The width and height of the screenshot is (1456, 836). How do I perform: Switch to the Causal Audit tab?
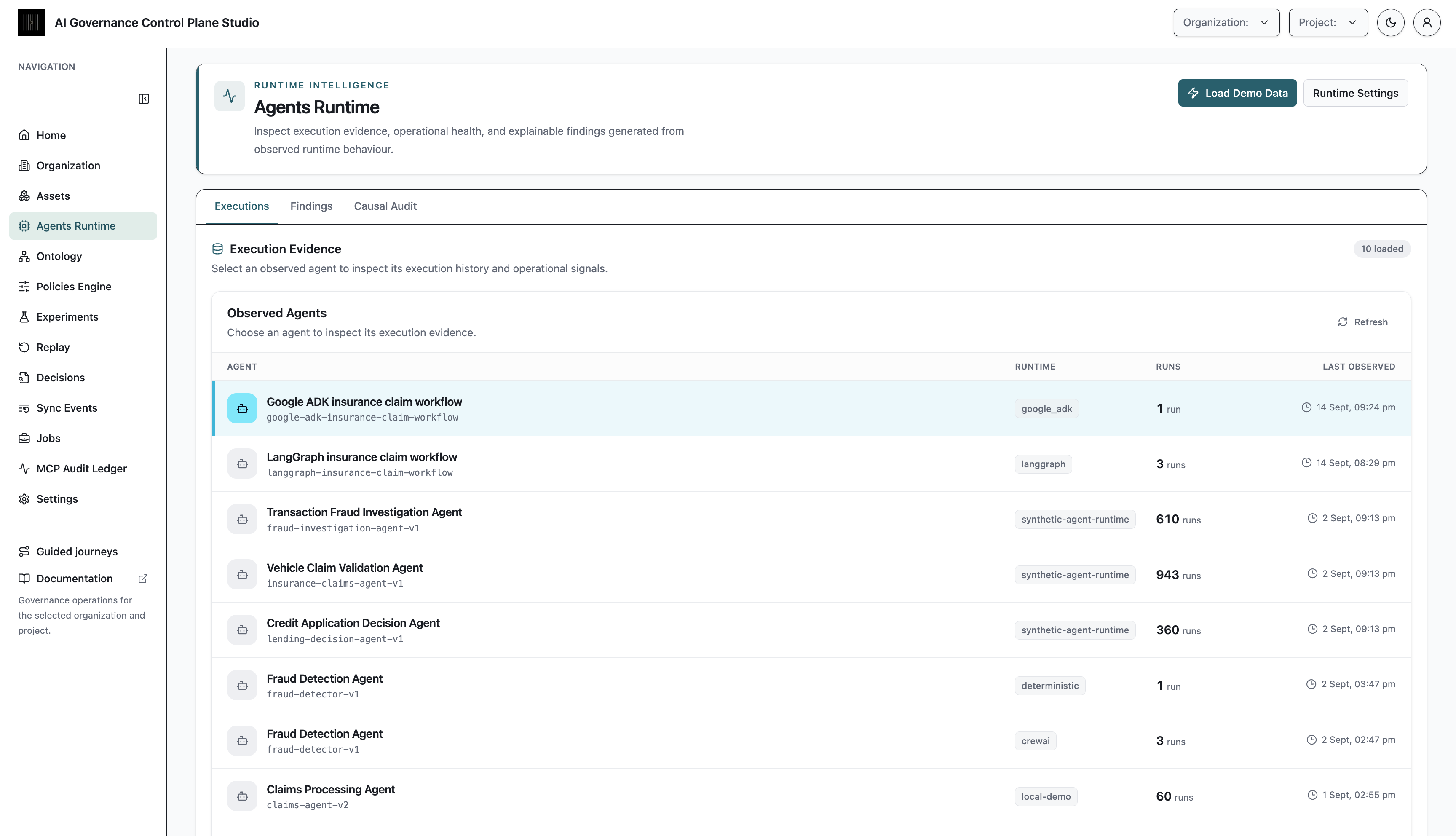[x=385, y=206]
